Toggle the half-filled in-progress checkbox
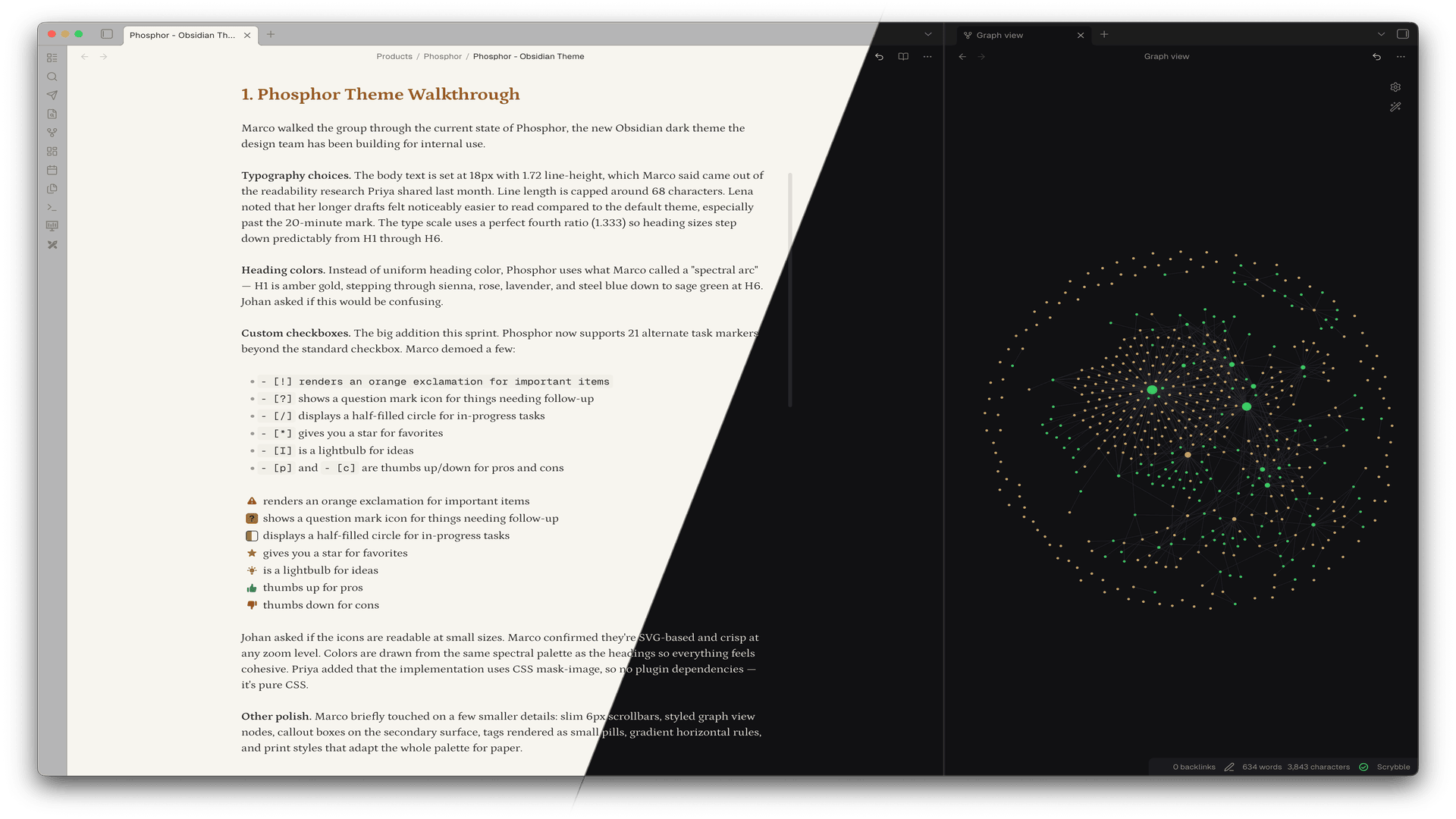 point(252,535)
